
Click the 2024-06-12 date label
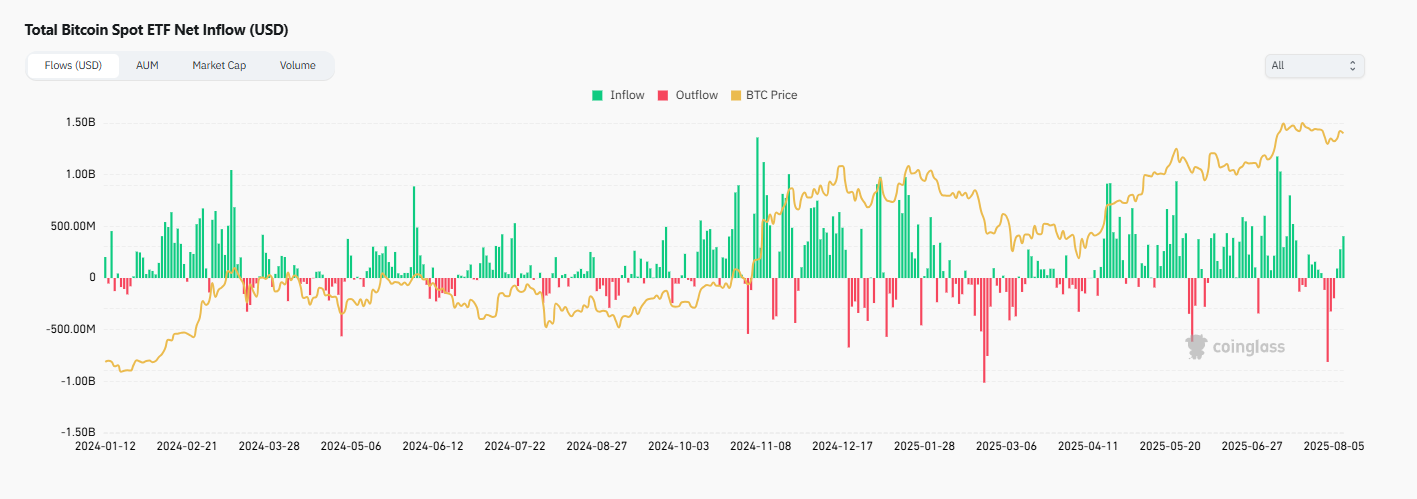point(432,446)
